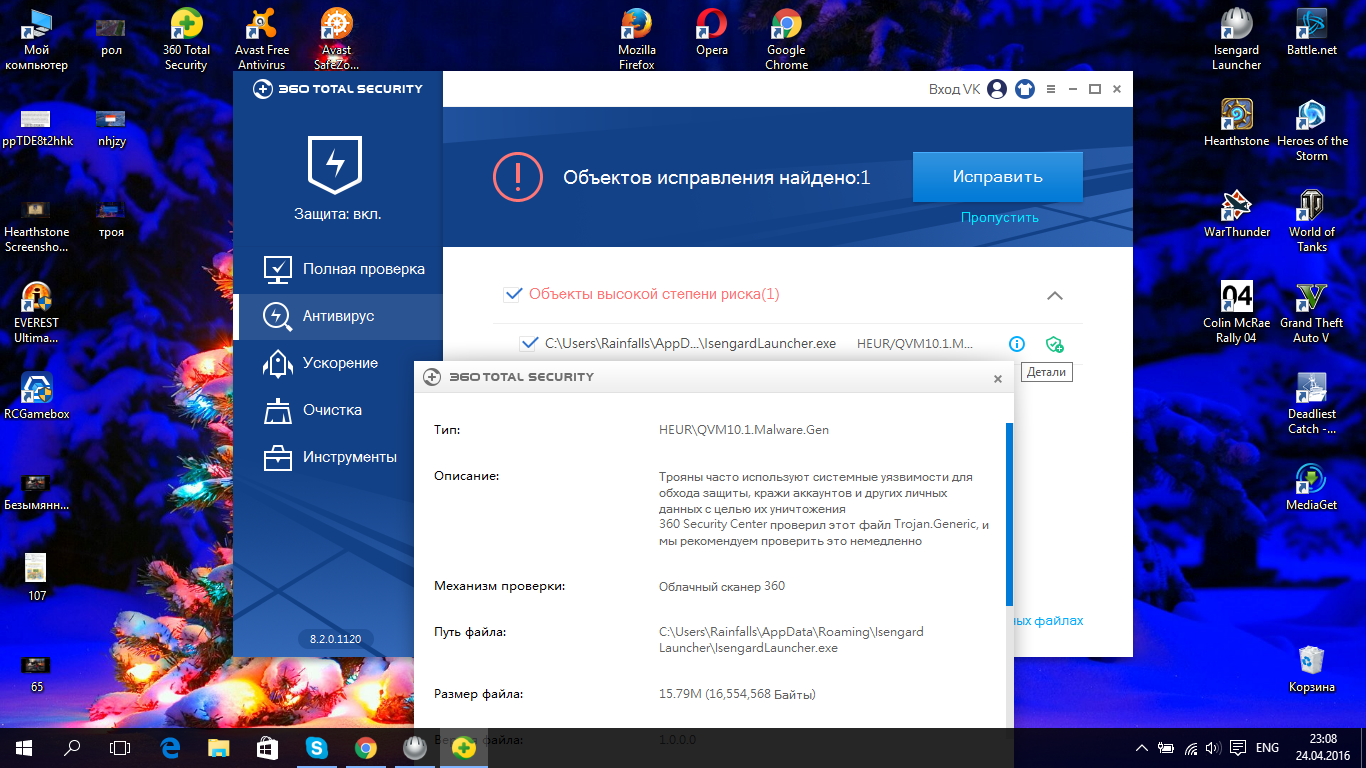Select the 107 desktop file thumbnail
Image resolution: width=1366 pixels, height=768 pixels.
tap(37, 577)
